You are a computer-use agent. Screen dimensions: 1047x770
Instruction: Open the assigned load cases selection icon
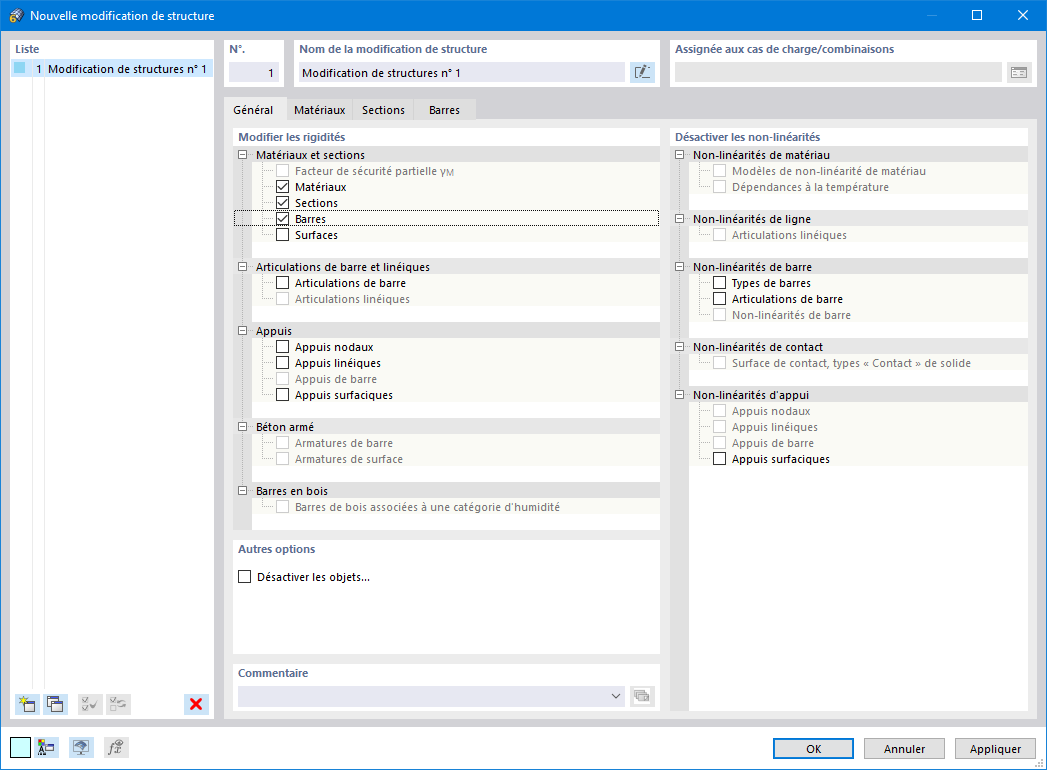point(1018,72)
